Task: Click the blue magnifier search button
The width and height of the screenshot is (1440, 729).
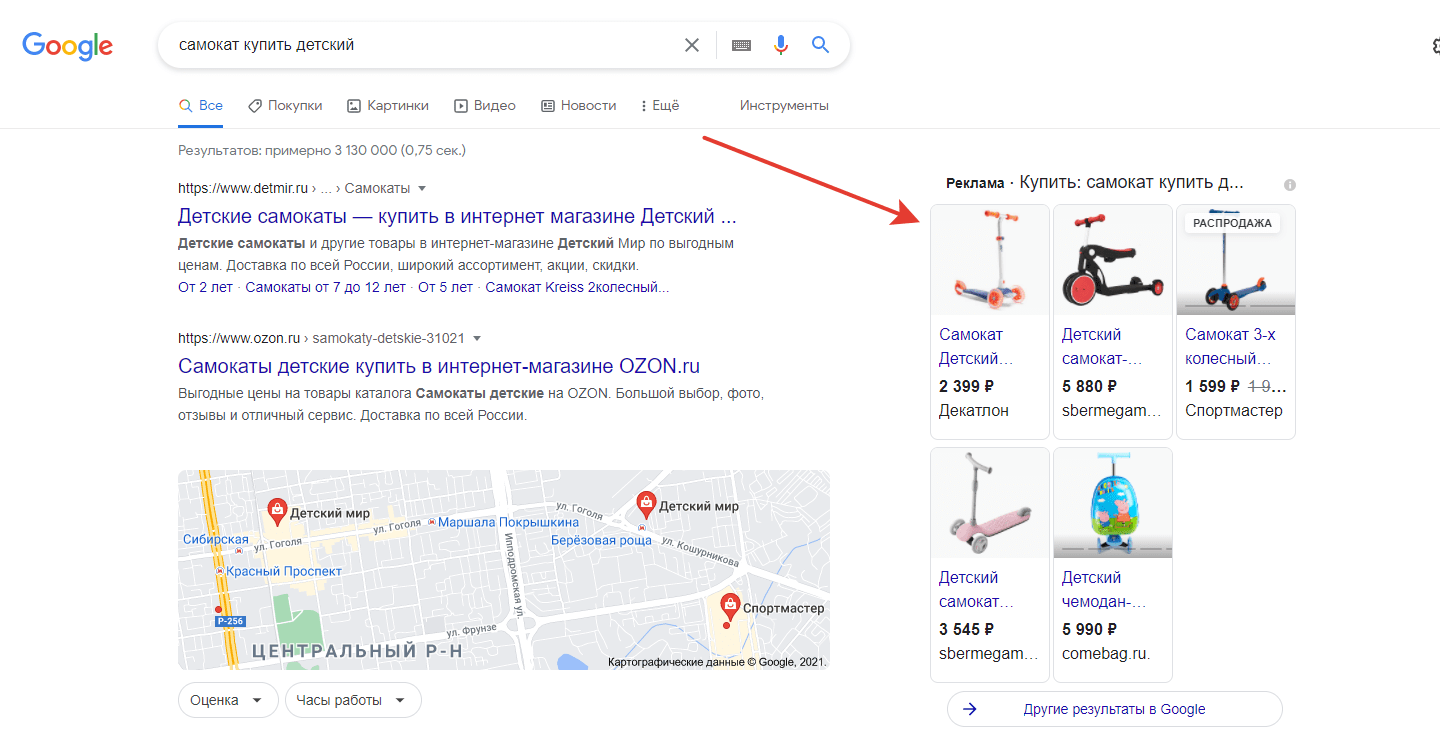Action: [820, 45]
